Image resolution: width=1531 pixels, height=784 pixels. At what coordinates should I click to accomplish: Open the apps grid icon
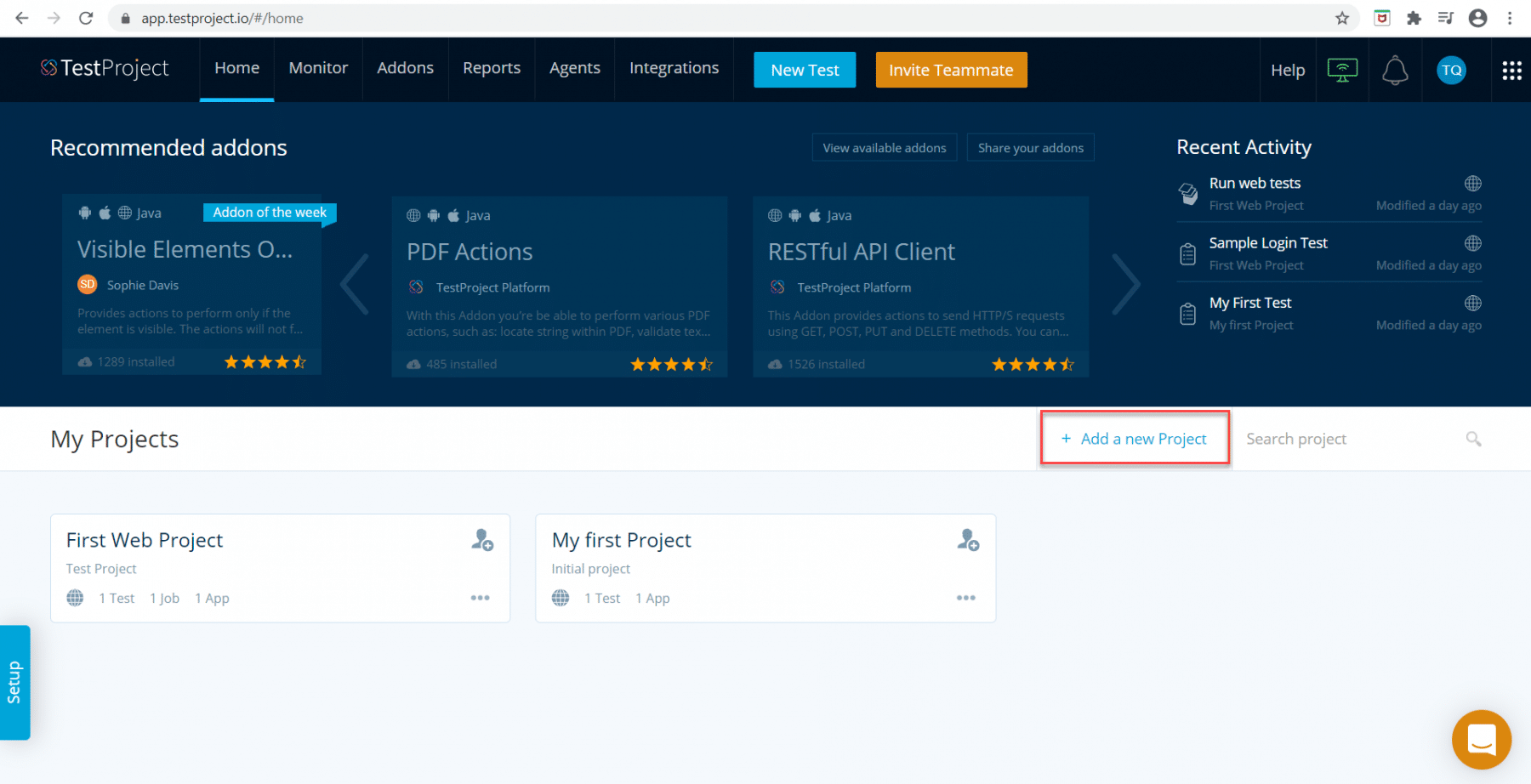(1511, 70)
